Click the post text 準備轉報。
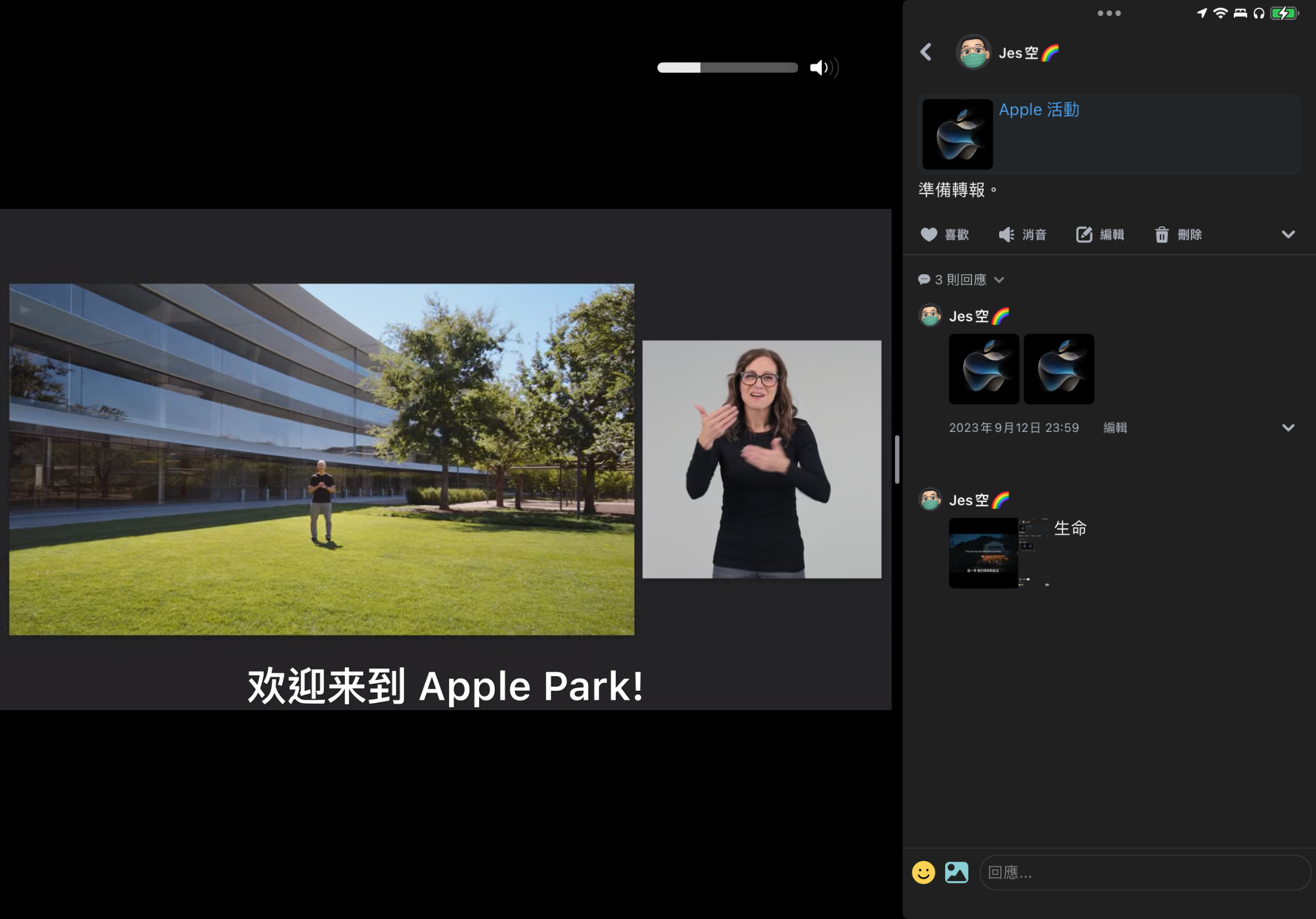The height and width of the screenshot is (919, 1316). point(958,190)
